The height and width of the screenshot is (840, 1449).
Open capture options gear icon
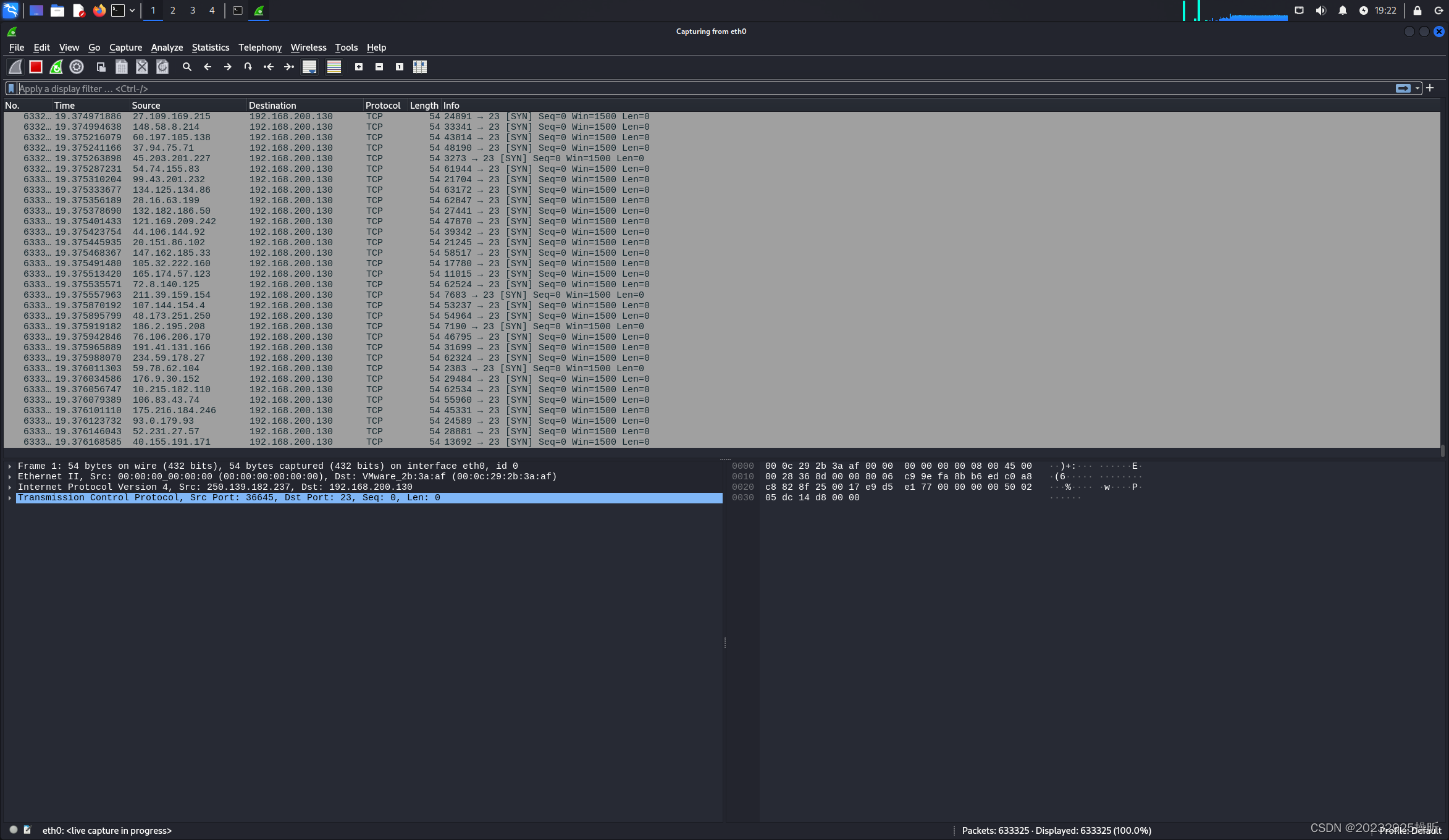coord(77,67)
